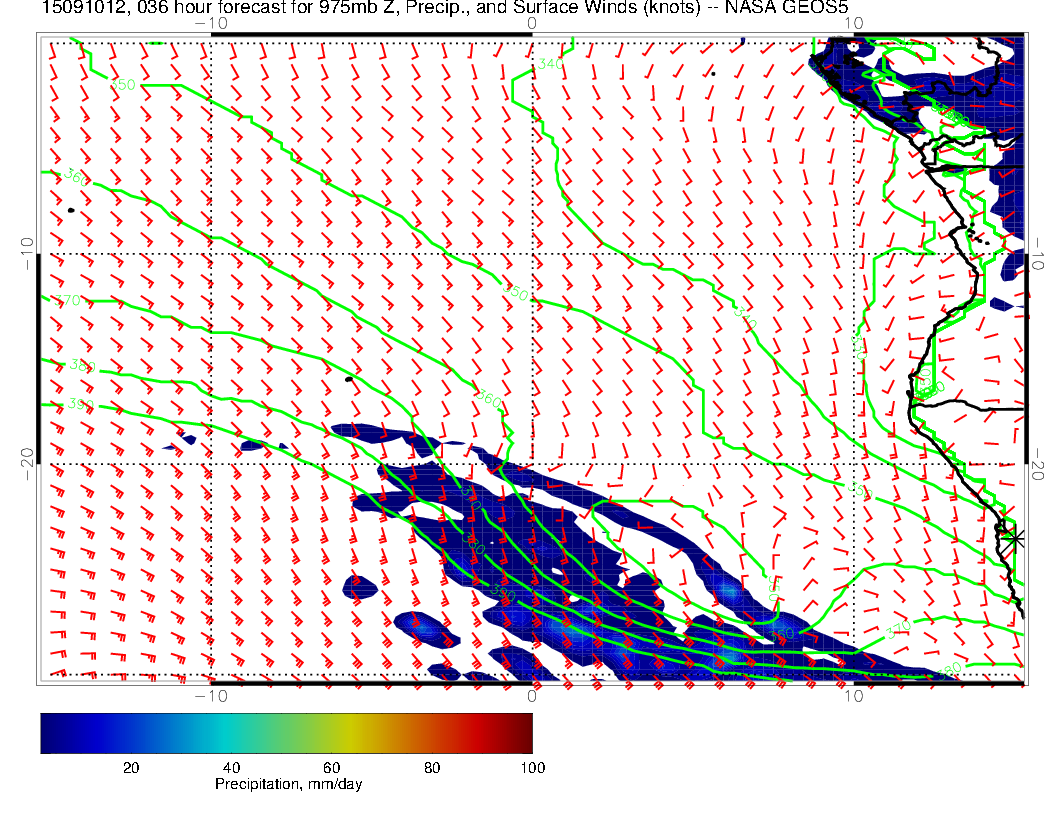Click the 340 contour label near top center

pos(550,65)
